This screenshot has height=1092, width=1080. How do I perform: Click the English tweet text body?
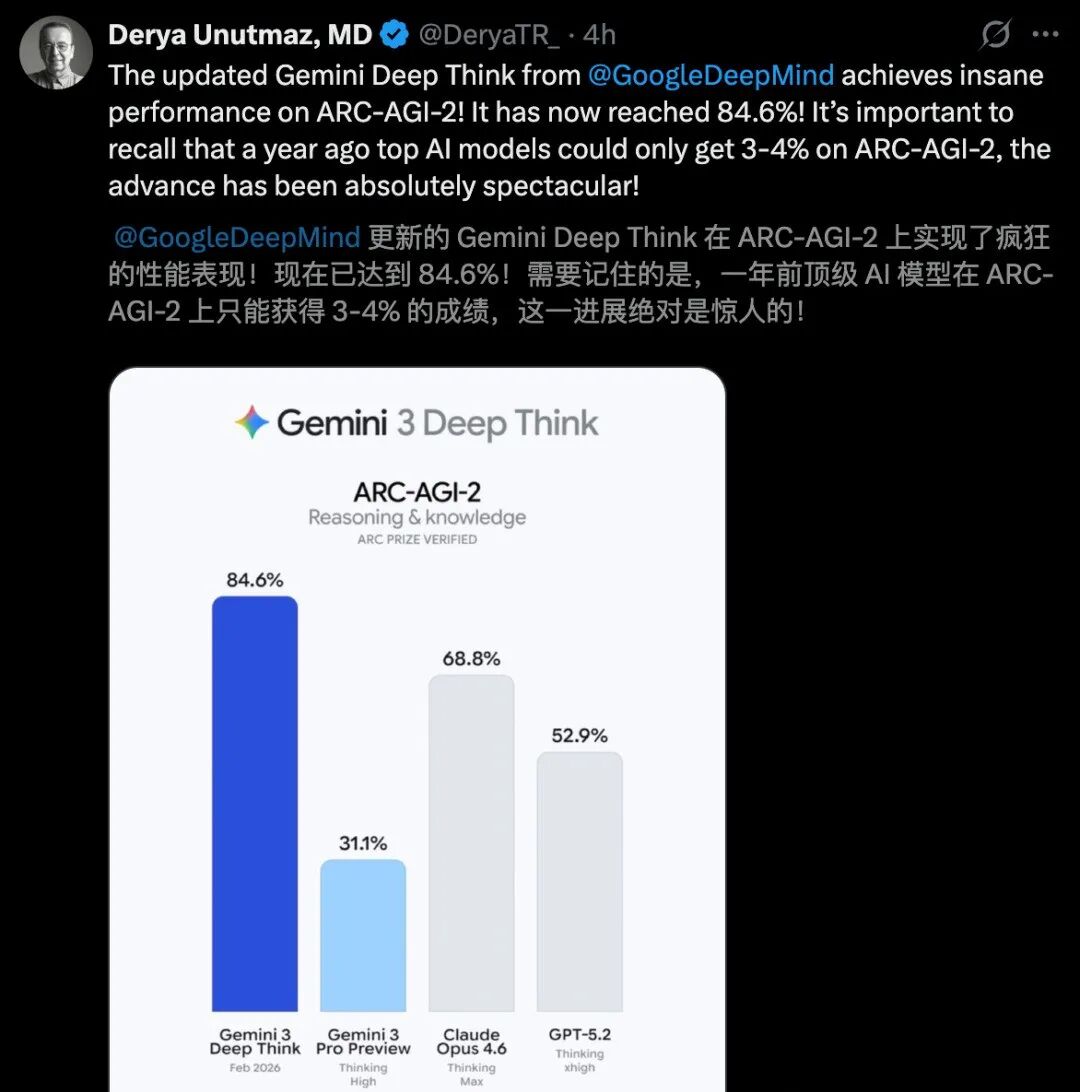click(579, 131)
